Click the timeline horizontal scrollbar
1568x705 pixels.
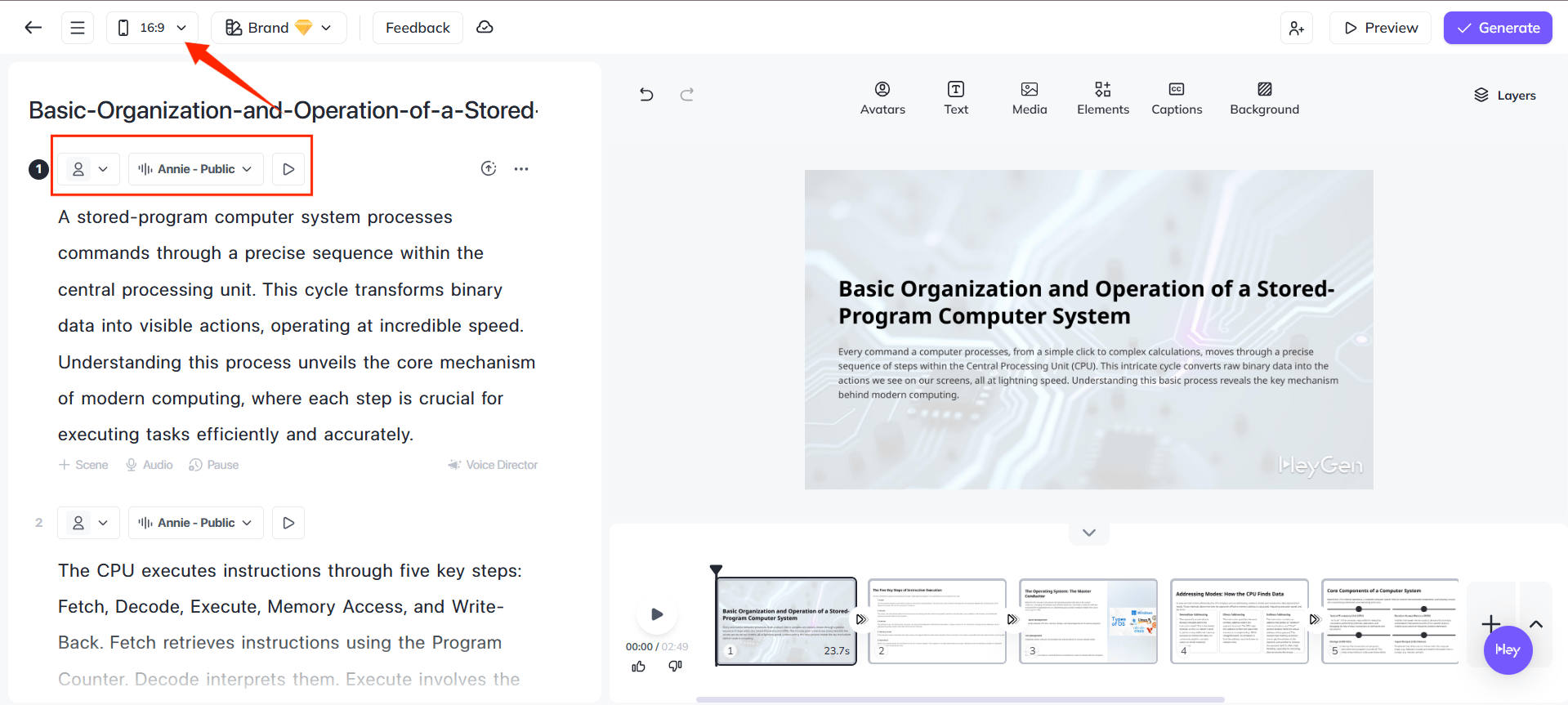[960, 699]
